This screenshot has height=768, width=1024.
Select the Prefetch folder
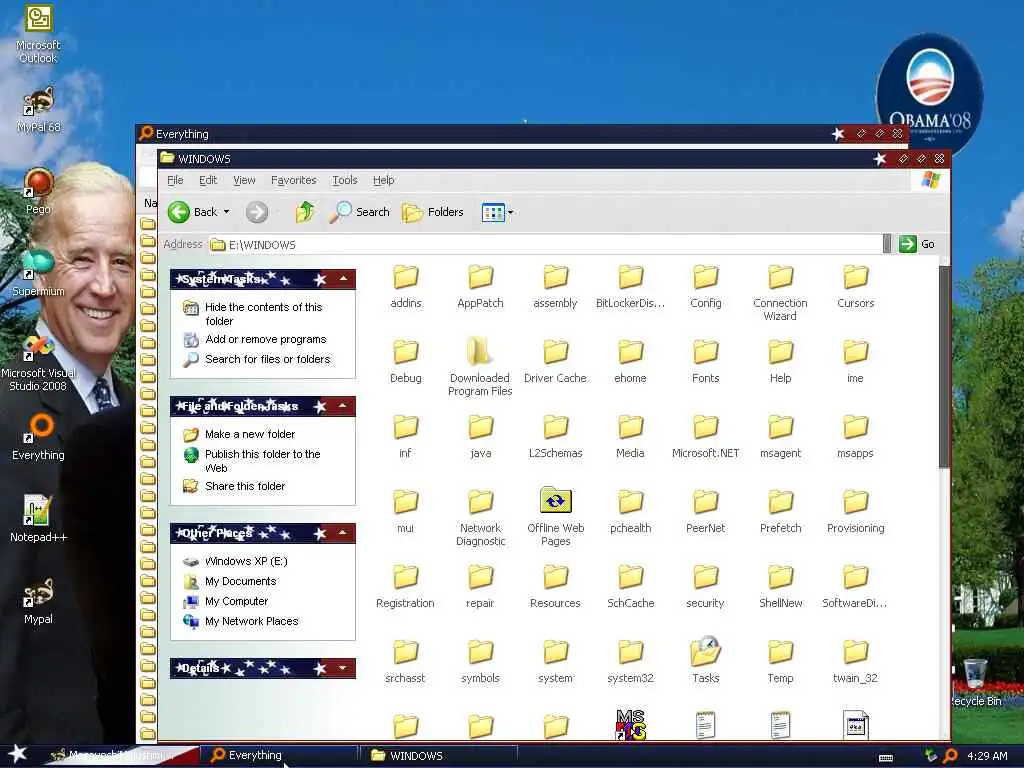tap(780, 511)
